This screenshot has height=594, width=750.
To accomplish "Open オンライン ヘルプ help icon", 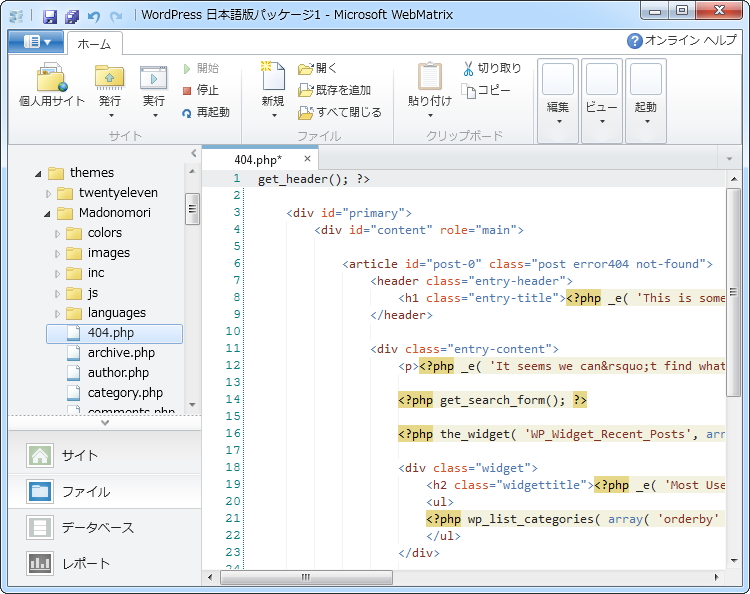I will pyautogui.click(x=634, y=41).
